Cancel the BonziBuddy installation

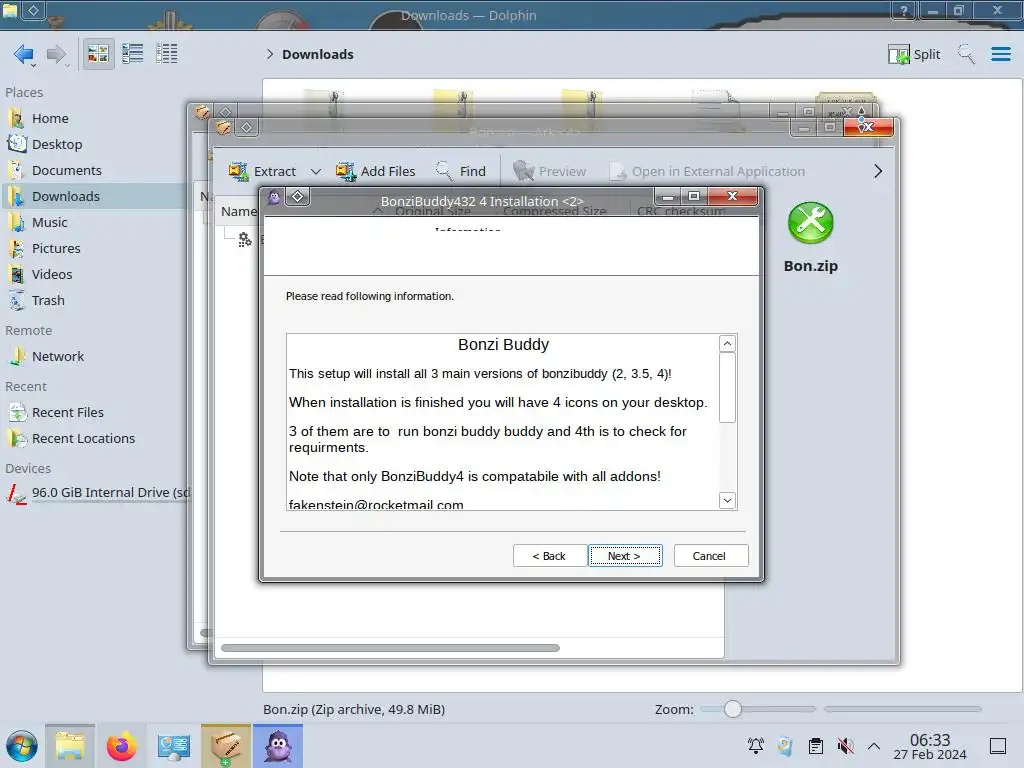click(x=711, y=556)
